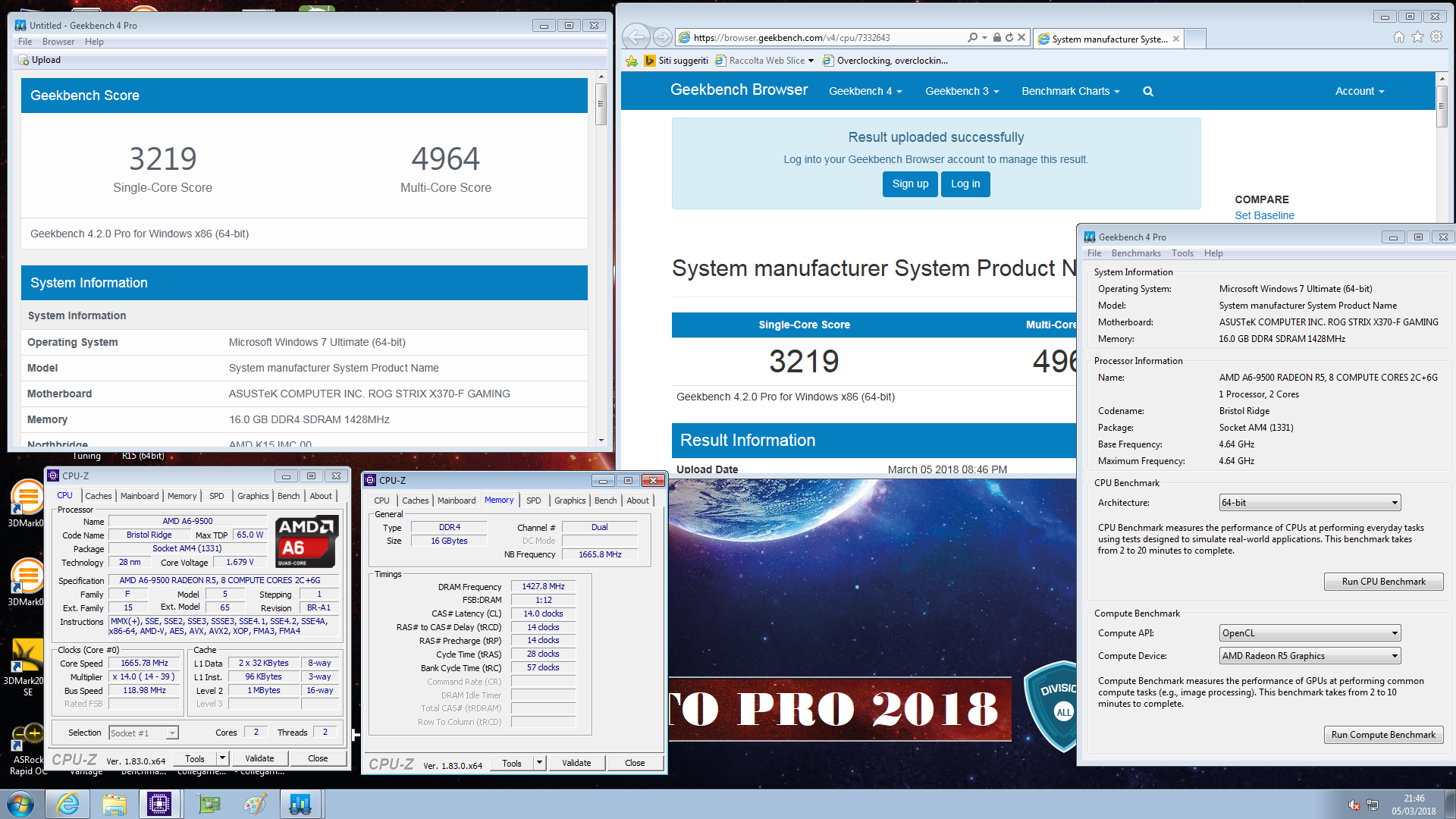Switch to CPU-Z from the taskbar
Image resolution: width=1456 pixels, height=819 pixels.
point(159,804)
